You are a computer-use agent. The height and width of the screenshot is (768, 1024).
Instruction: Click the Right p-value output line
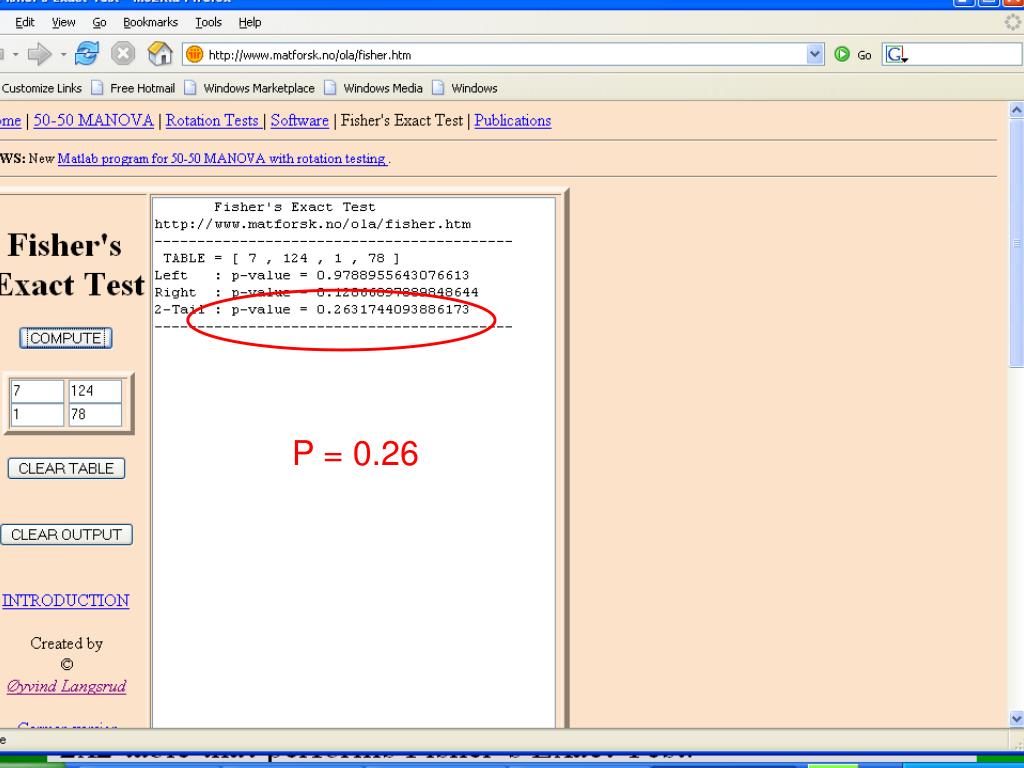pyautogui.click(x=317, y=293)
